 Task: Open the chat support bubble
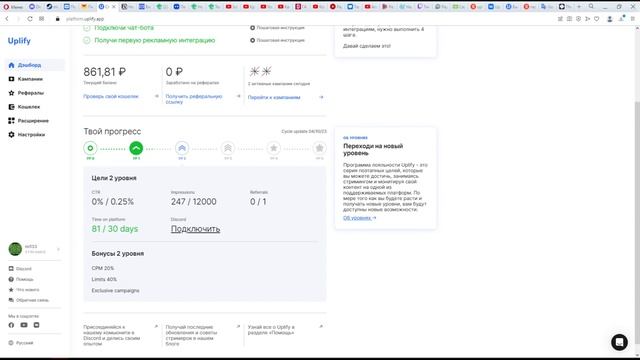tap(619, 342)
